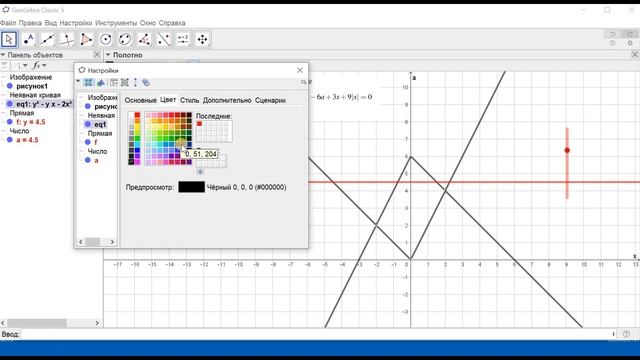Click the red slider point a on canvas

click(x=567, y=150)
